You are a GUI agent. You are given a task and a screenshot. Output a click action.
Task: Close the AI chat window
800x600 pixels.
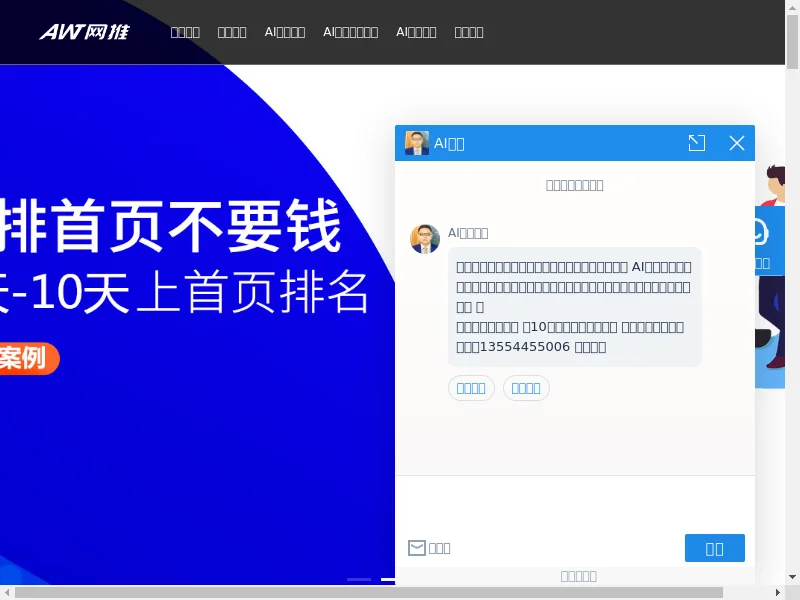click(737, 143)
